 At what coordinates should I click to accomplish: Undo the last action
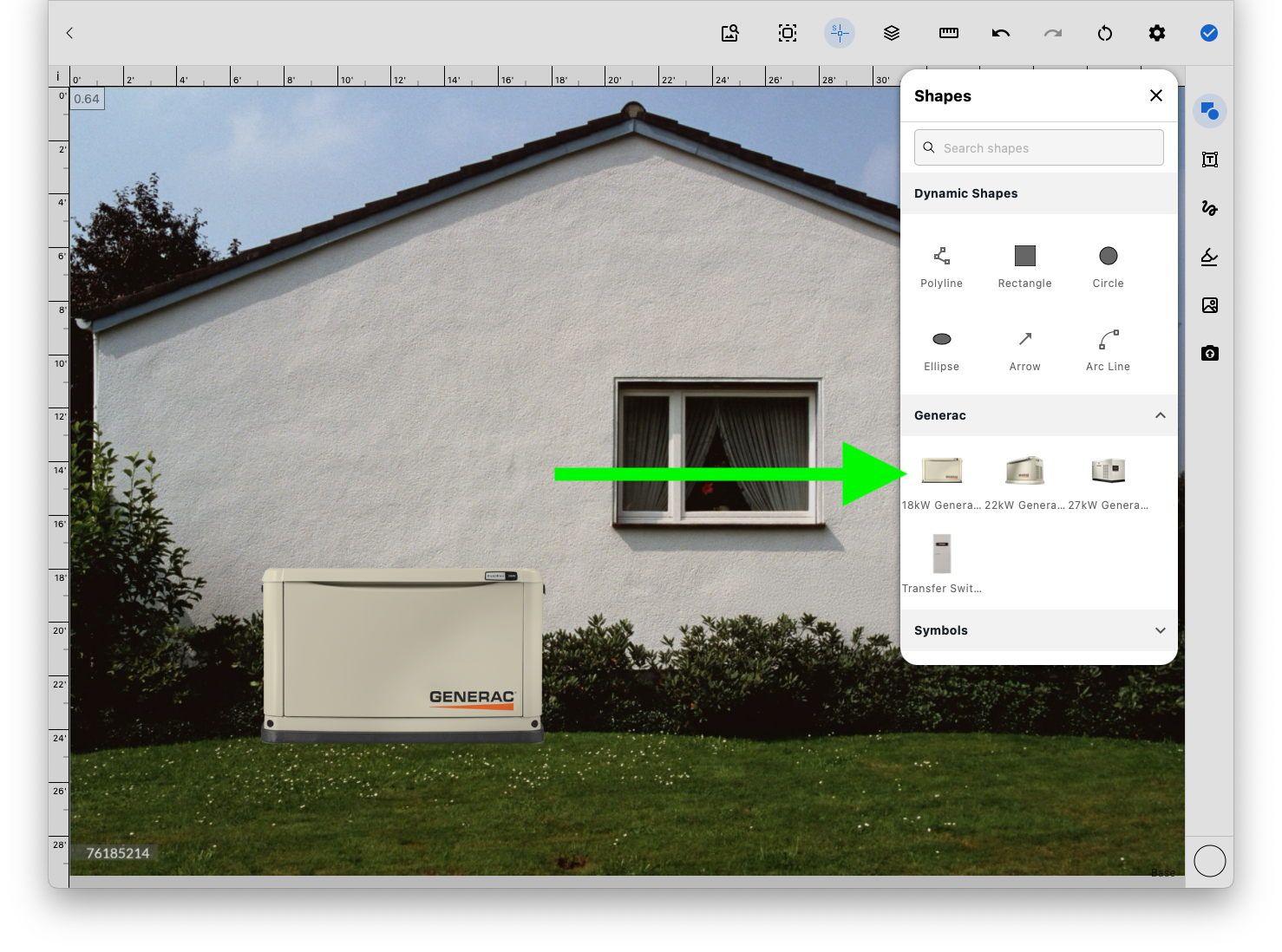1001,33
